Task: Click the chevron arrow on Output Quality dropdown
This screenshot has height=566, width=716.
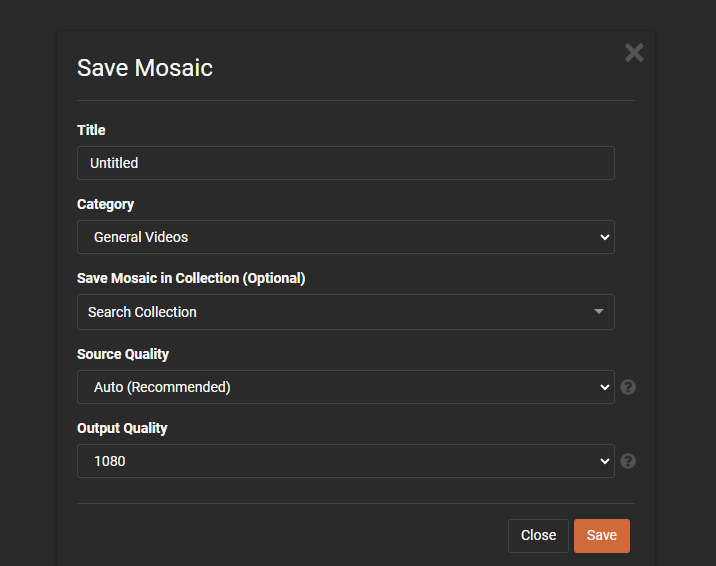Action: (604, 461)
